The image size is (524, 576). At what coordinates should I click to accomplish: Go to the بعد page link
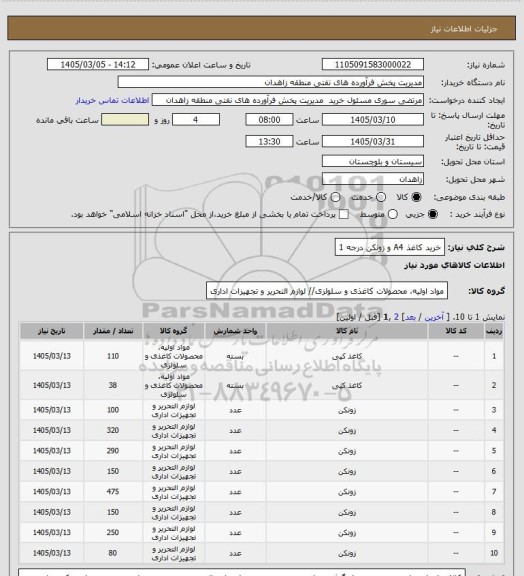point(410,317)
